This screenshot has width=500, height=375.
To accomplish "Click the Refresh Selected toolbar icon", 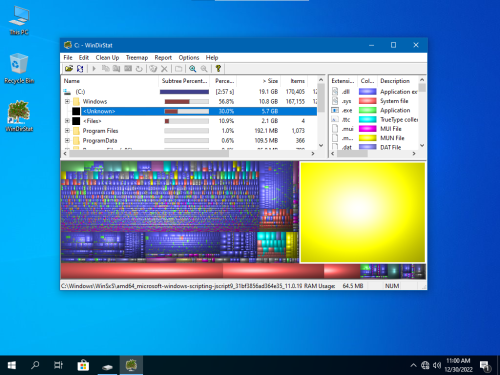I will coord(139,69).
